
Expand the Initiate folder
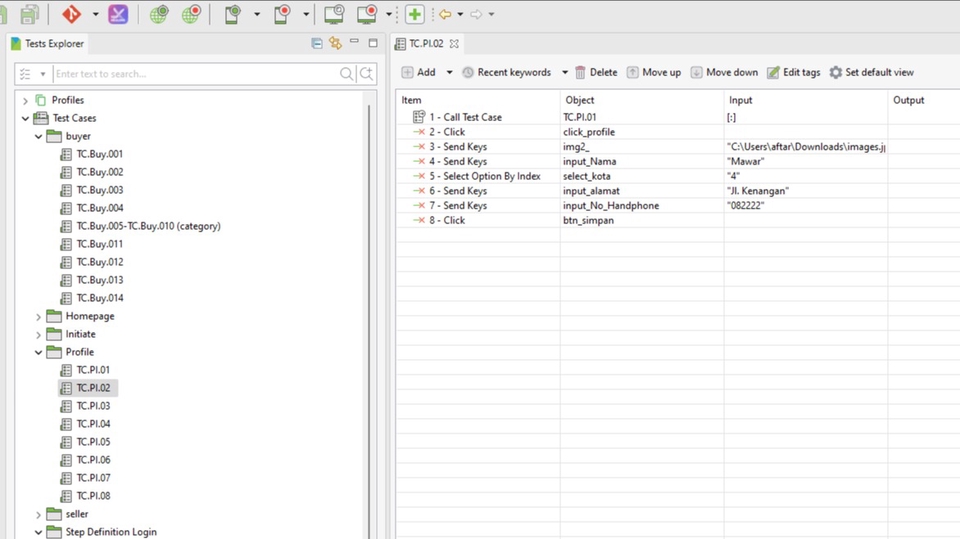39,334
